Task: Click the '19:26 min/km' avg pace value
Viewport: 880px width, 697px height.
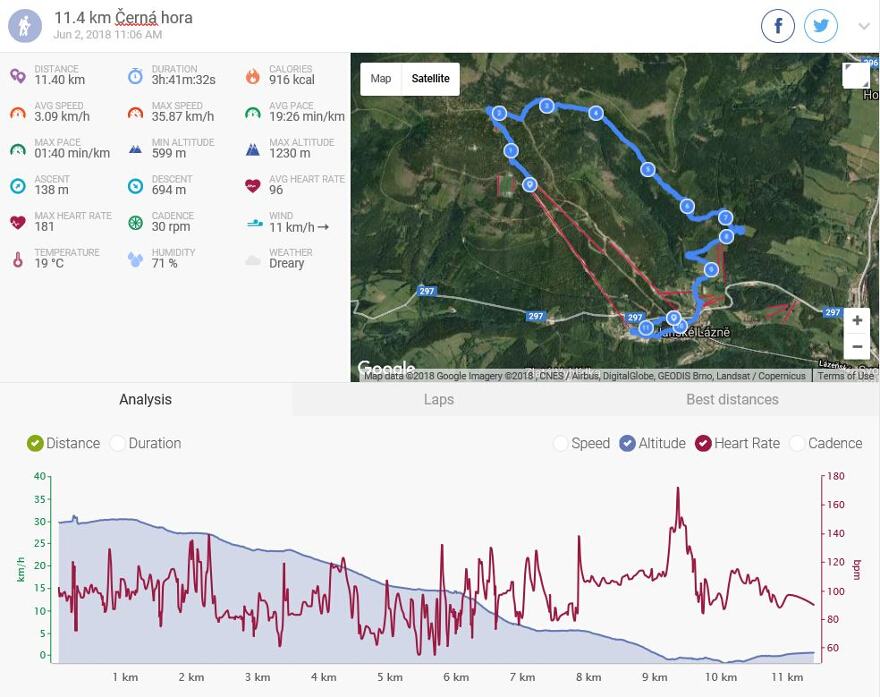Action: tap(307, 117)
